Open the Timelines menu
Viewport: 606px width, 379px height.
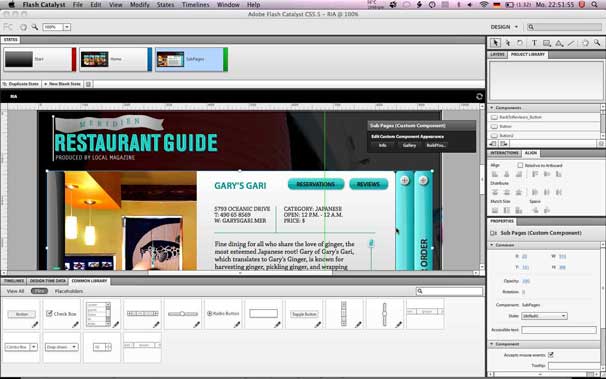pos(196,5)
